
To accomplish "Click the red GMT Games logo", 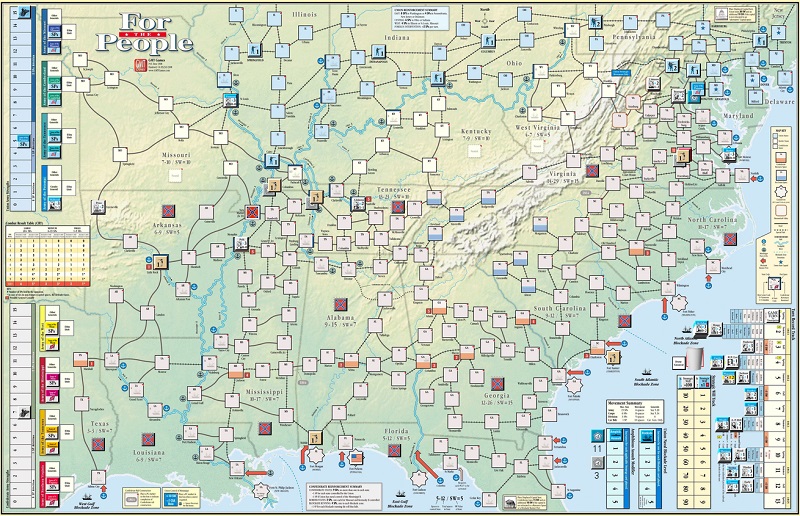I will click(x=140, y=64).
